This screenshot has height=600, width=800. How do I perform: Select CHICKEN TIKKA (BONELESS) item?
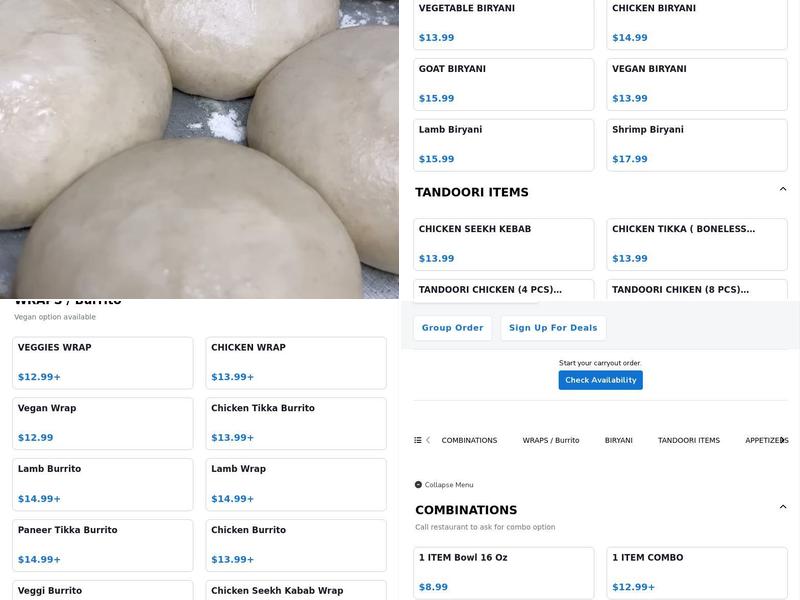click(x=697, y=244)
